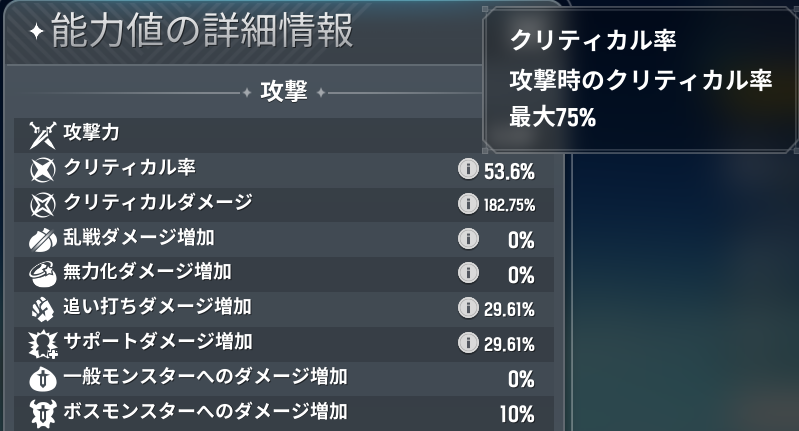Open info for クリティカル率 53.6%

click(467, 169)
